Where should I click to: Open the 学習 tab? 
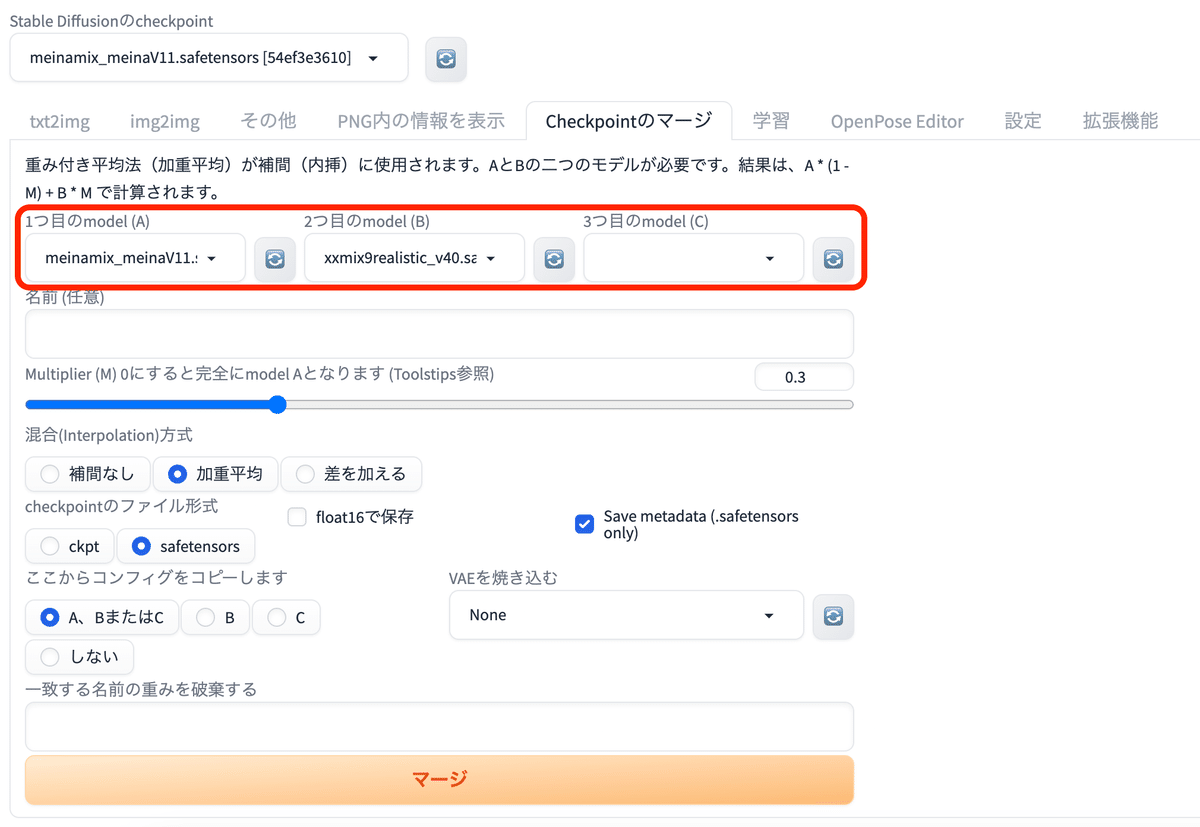click(771, 121)
